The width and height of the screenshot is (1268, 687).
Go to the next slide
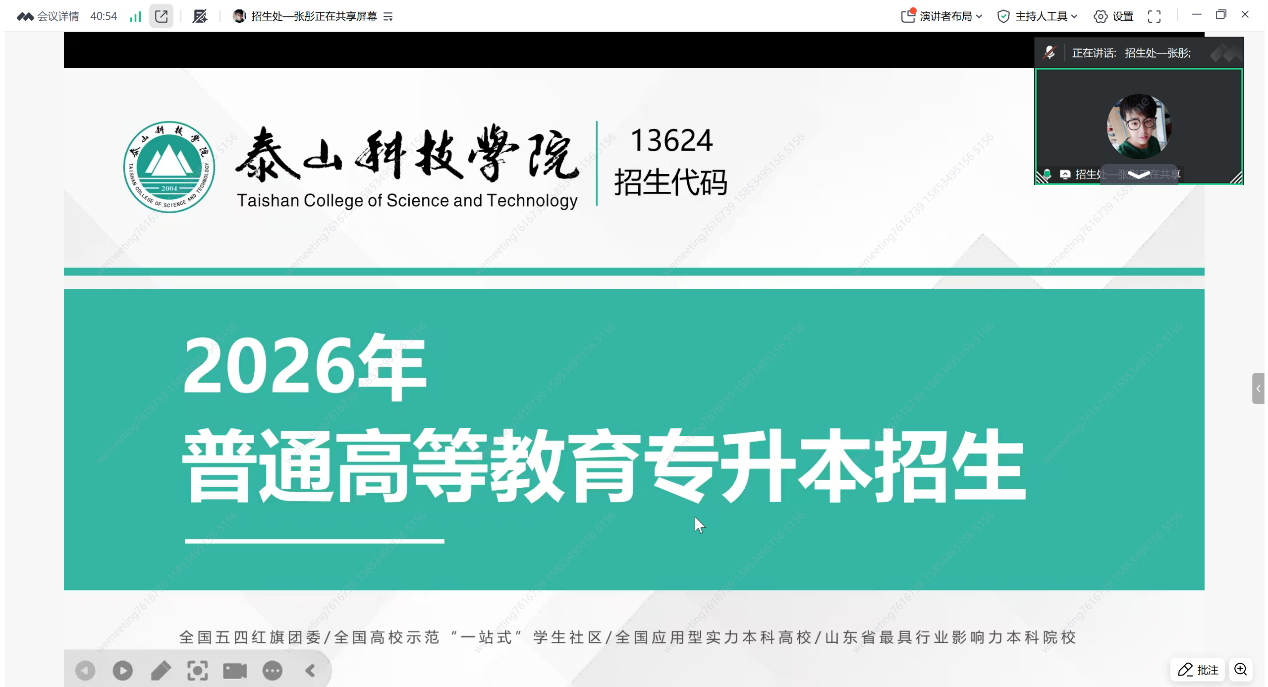(122, 671)
